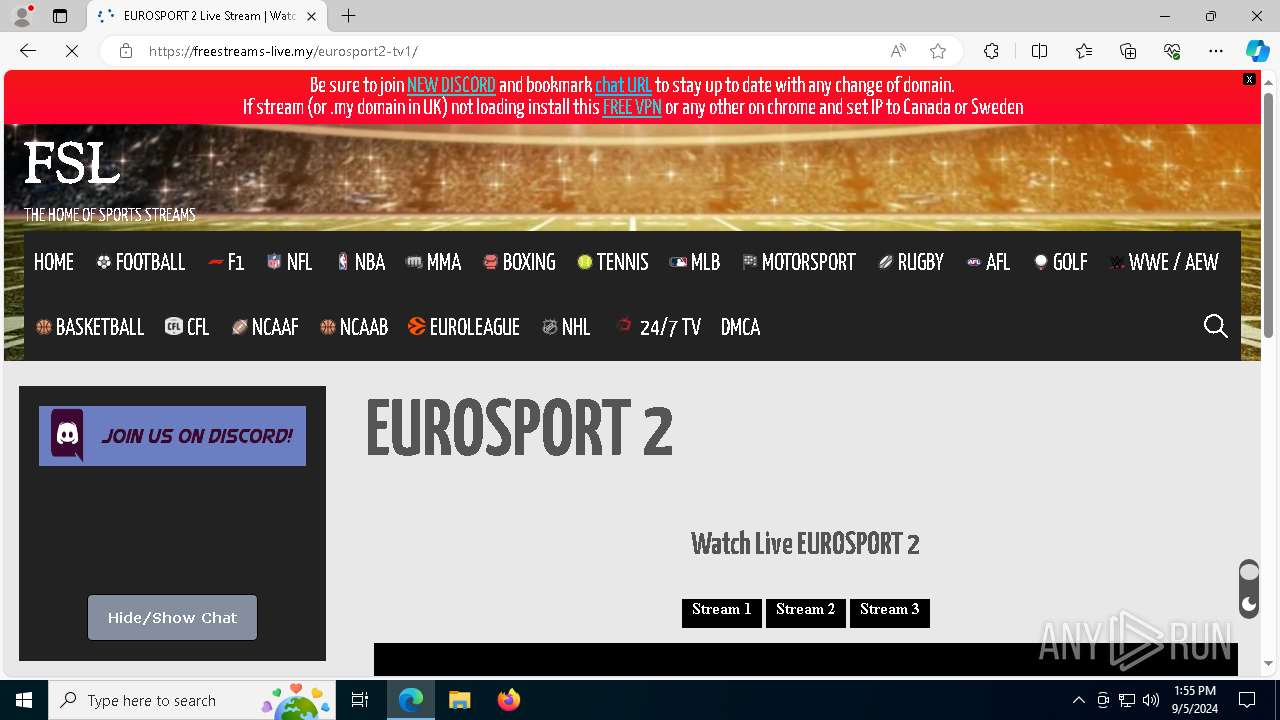The width and height of the screenshot is (1280, 720).
Task: Toggle split screen view
Action: [1039, 51]
